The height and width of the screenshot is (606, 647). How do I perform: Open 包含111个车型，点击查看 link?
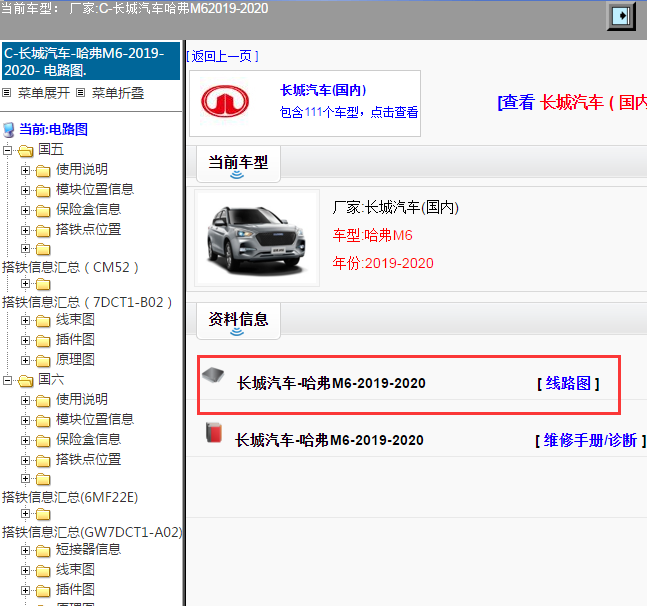click(x=349, y=112)
